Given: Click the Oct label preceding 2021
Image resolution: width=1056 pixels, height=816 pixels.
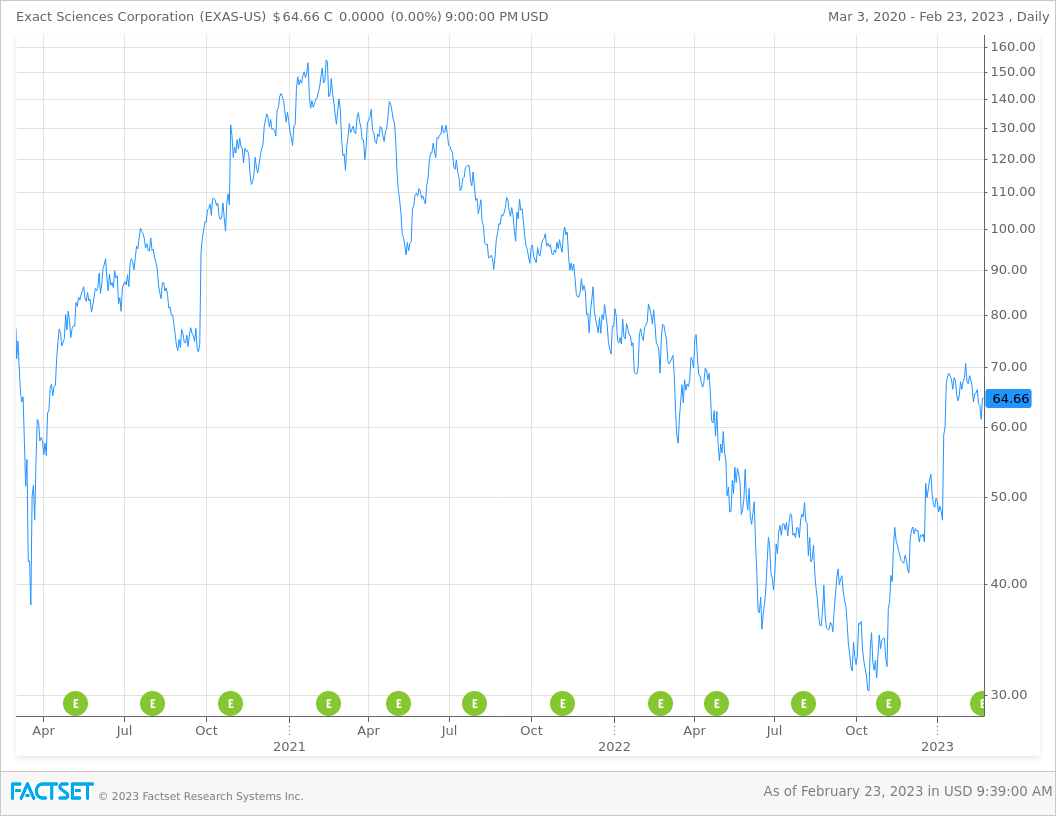Looking at the screenshot, I should [206, 730].
